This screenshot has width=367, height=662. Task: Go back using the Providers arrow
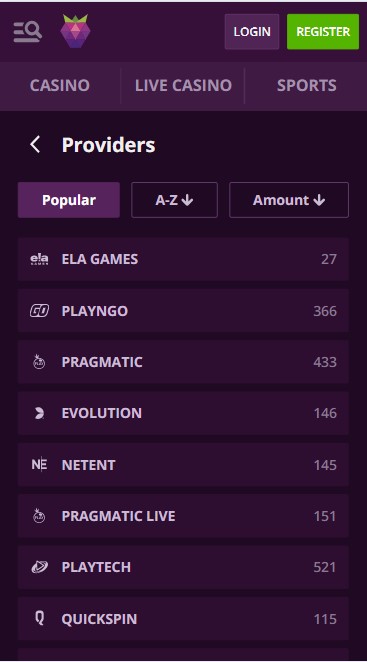click(x=35, y=145)
